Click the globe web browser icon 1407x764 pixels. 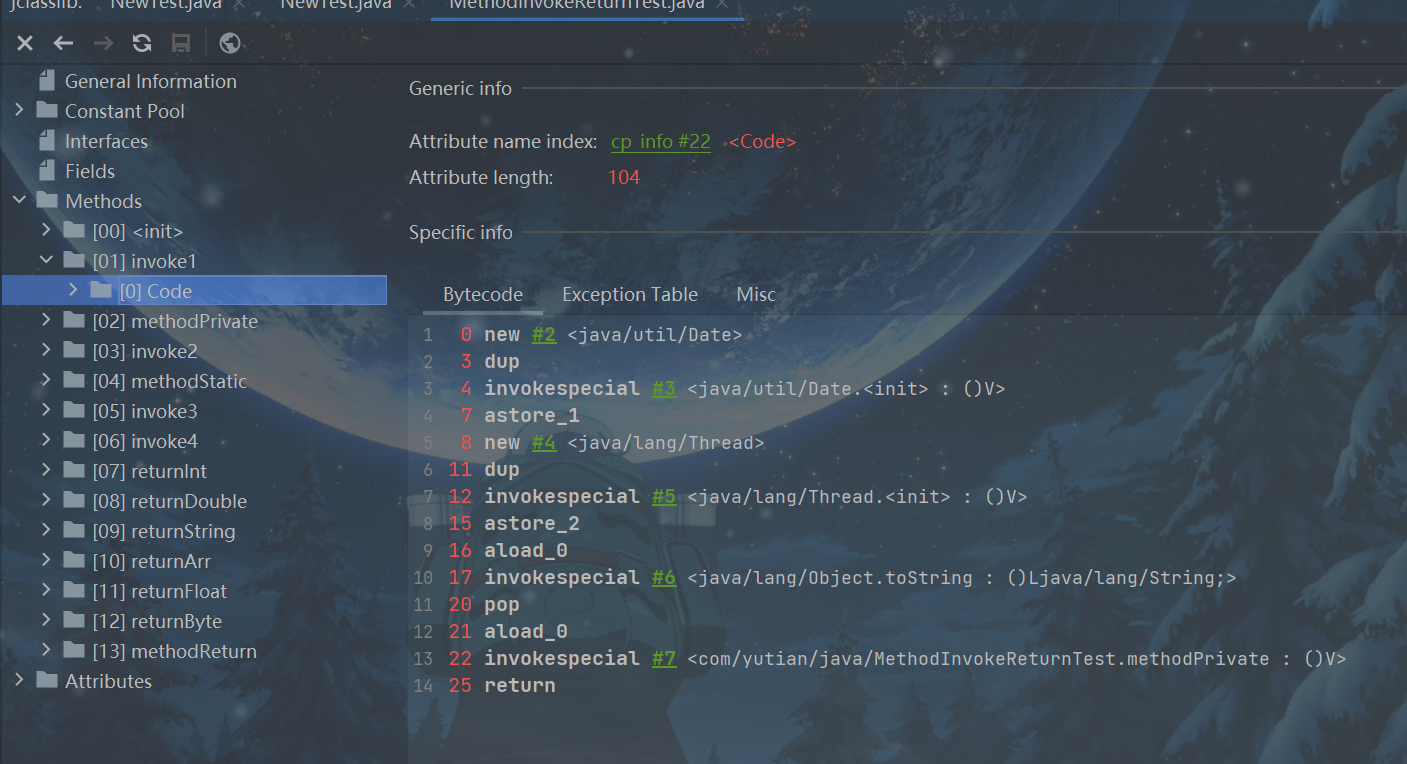coord(229,43)
